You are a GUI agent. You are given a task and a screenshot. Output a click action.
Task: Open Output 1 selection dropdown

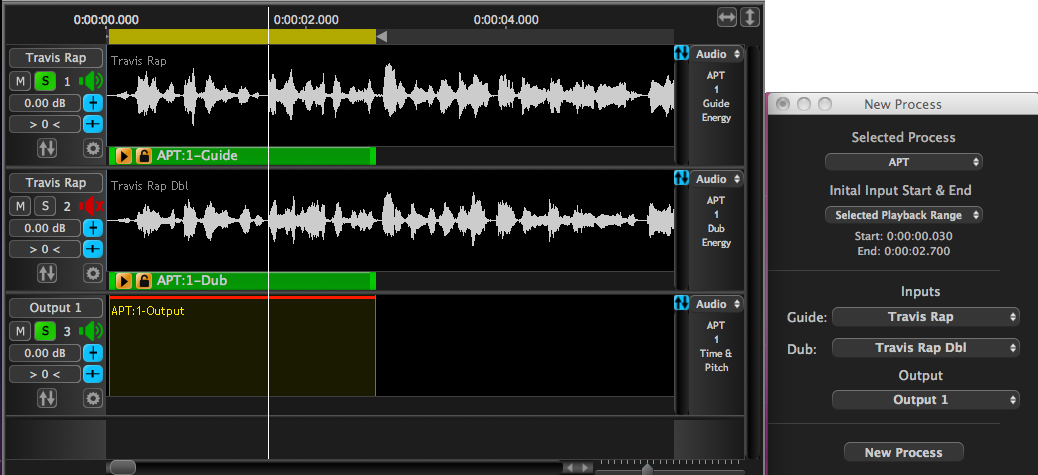(x=925, y=400)
